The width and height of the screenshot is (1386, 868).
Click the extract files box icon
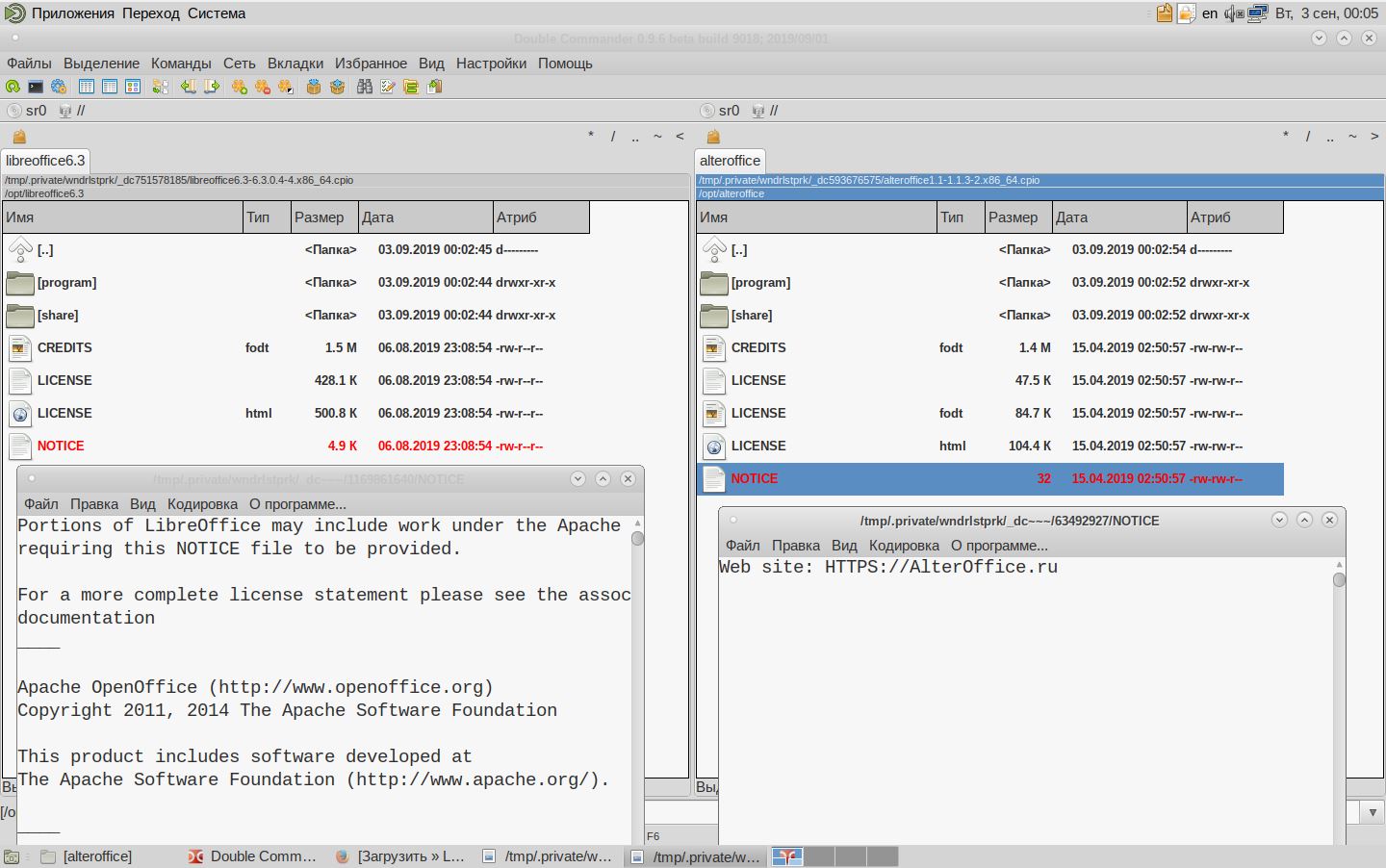337,87
